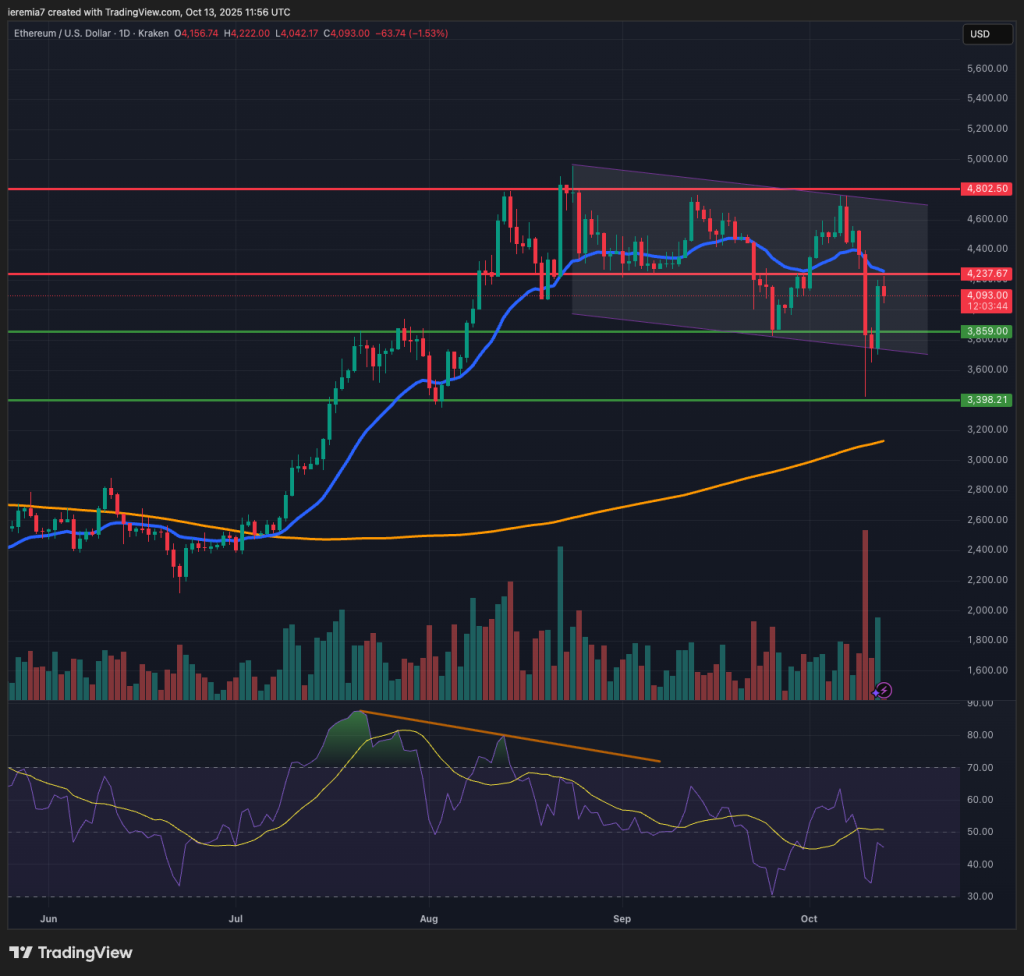Click the Oct label on time axis
The height and width of the screenshot is (976, 1024).
(811, 917)
